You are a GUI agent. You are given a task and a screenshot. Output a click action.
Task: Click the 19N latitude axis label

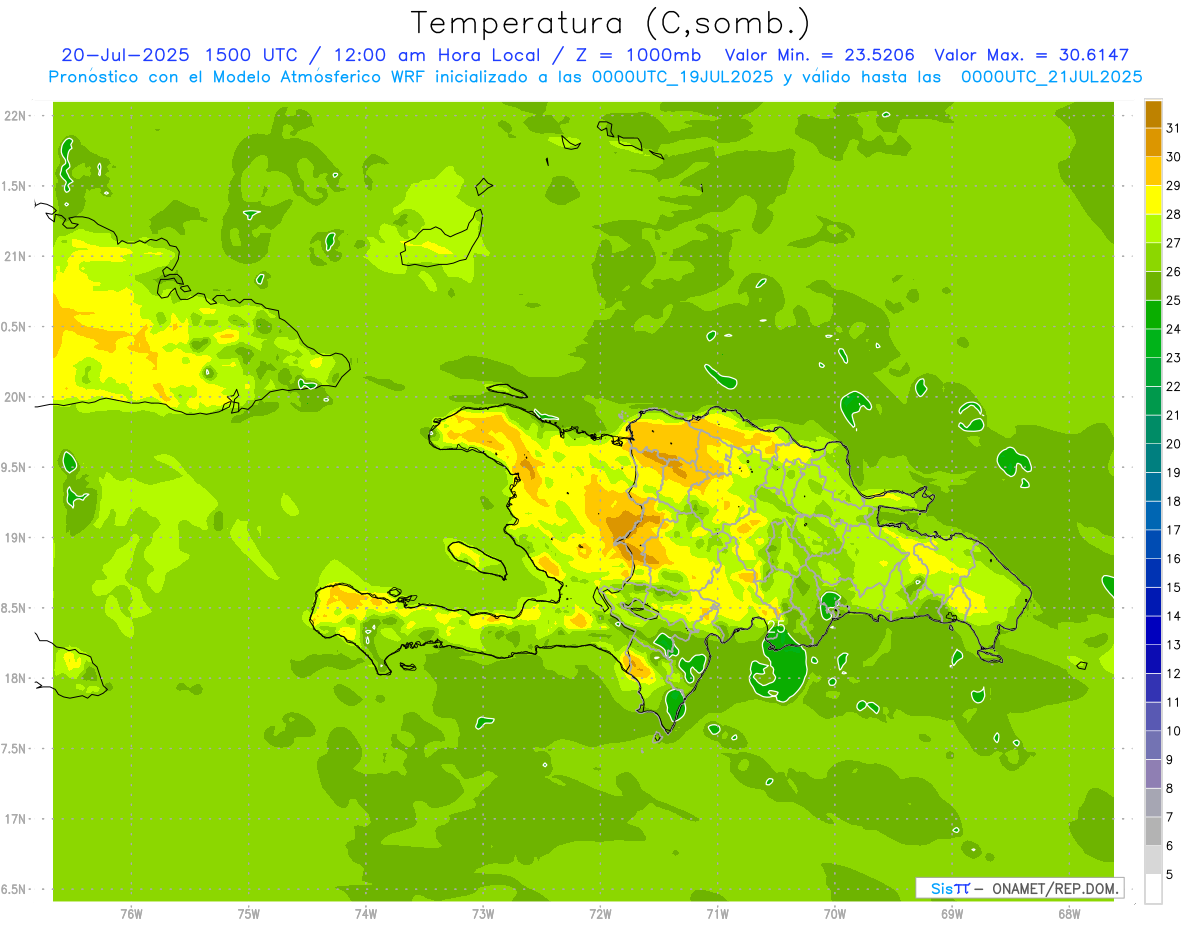[x=16, y=538]
